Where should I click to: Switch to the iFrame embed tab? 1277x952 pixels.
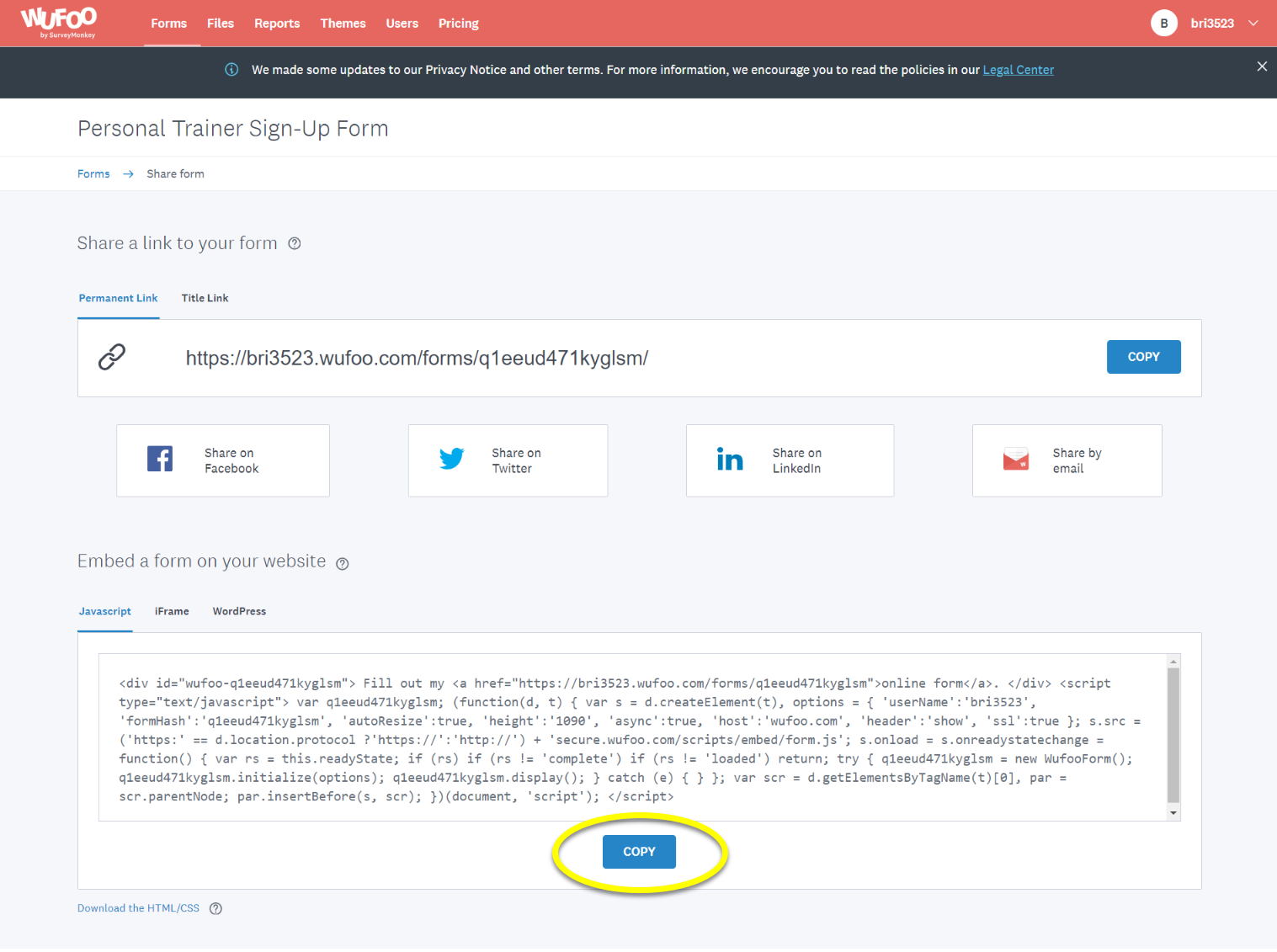click(x=172, y=611)
